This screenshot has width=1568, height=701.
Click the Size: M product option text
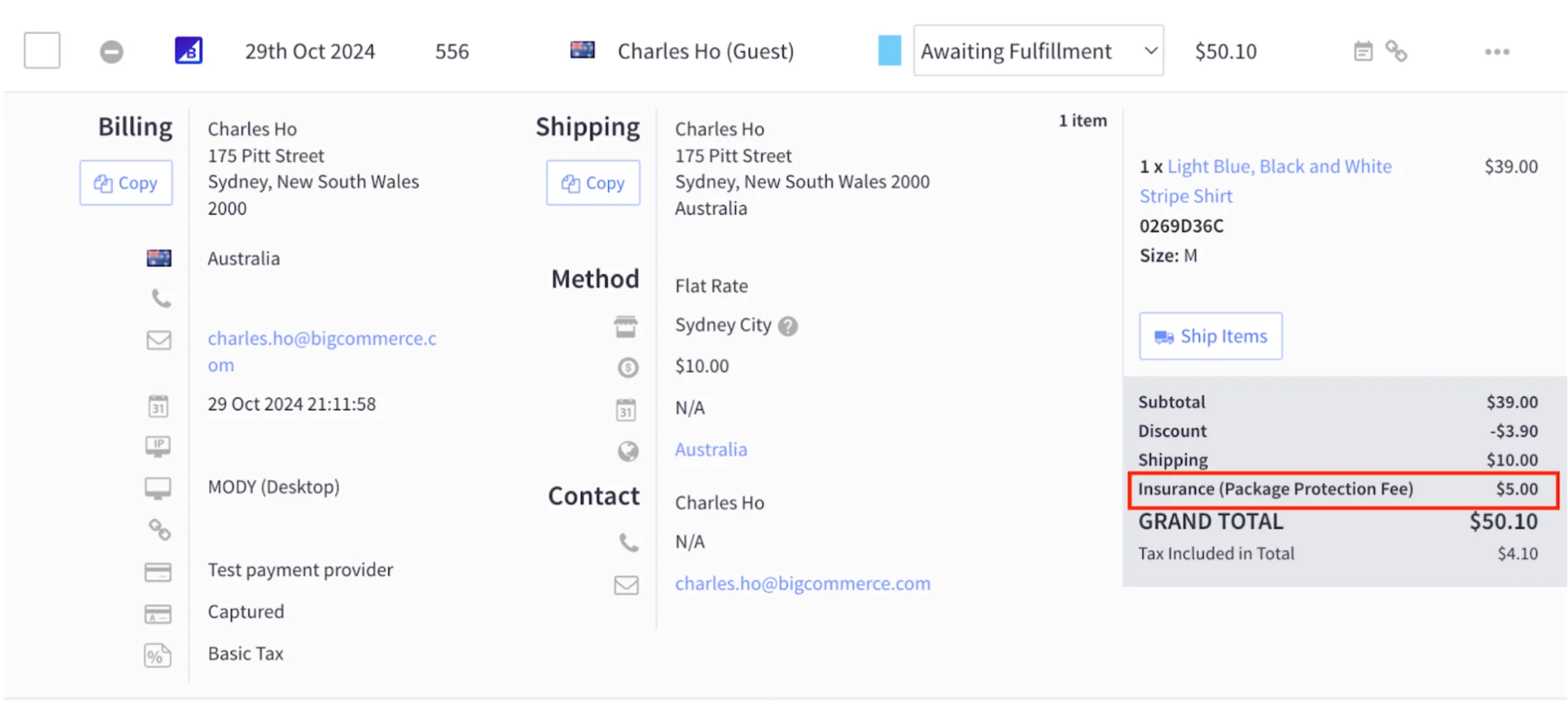[x=1168, y=256]
